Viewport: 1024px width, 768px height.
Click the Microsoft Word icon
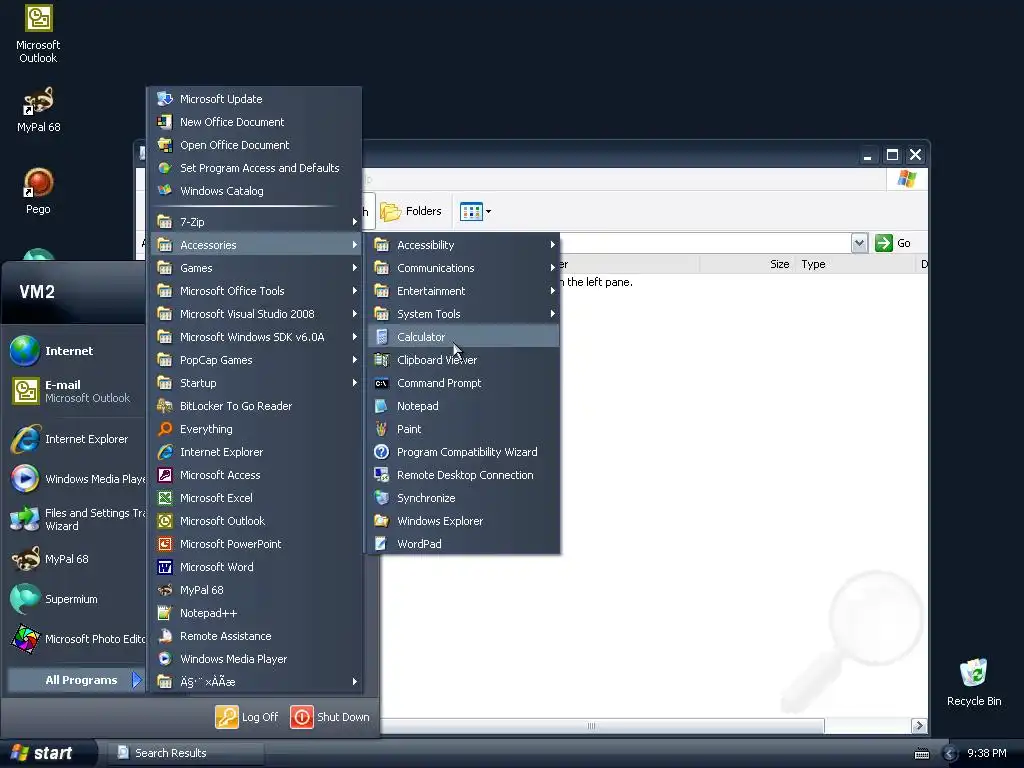tap(165, 567)
